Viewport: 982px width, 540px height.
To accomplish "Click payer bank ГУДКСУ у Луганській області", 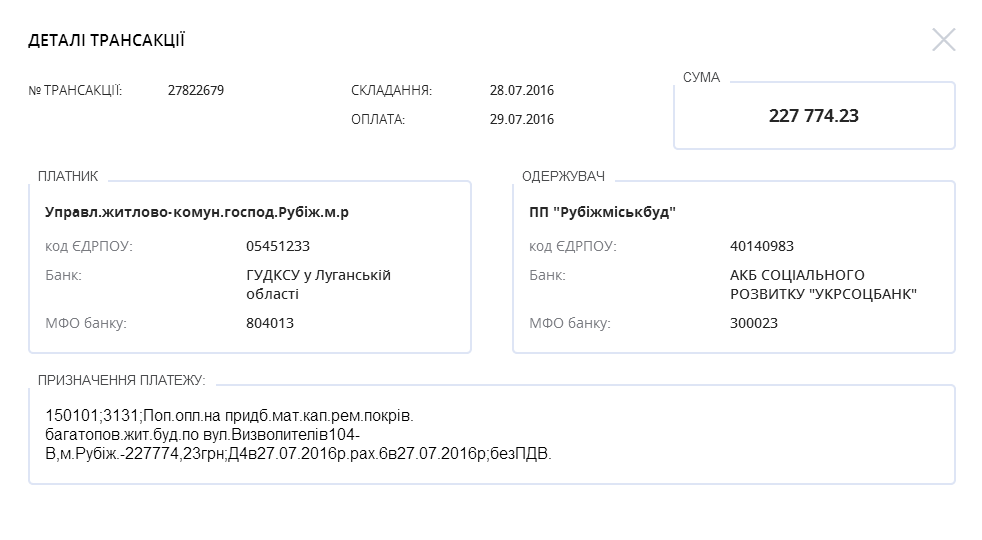I will point(318,284).
